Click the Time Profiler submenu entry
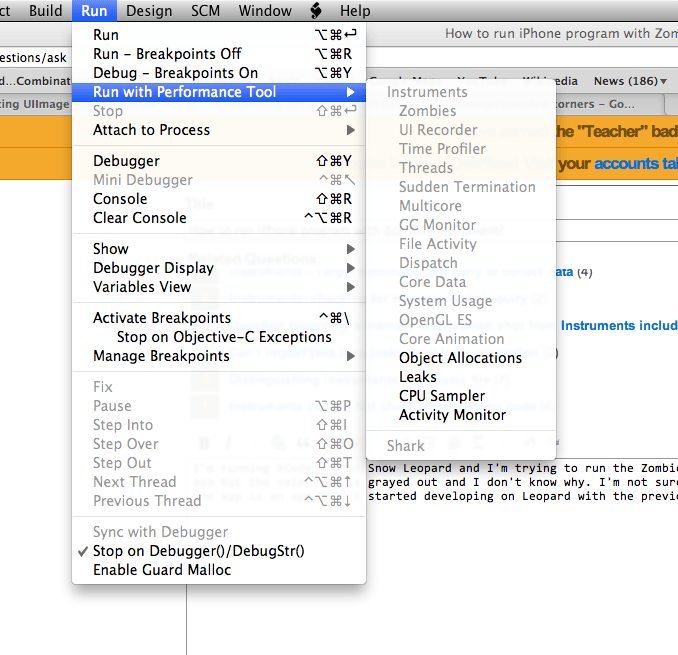The image size is (678, 655). coord(461,149)
